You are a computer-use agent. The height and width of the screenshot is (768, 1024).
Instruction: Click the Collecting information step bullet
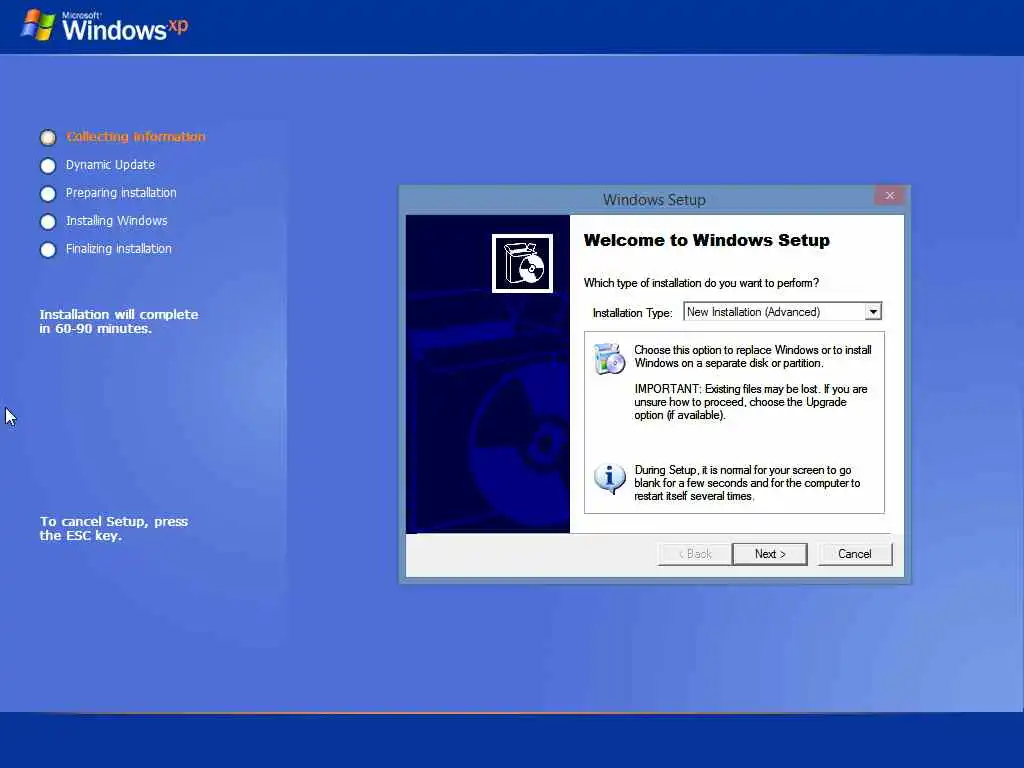pos(48,137)
